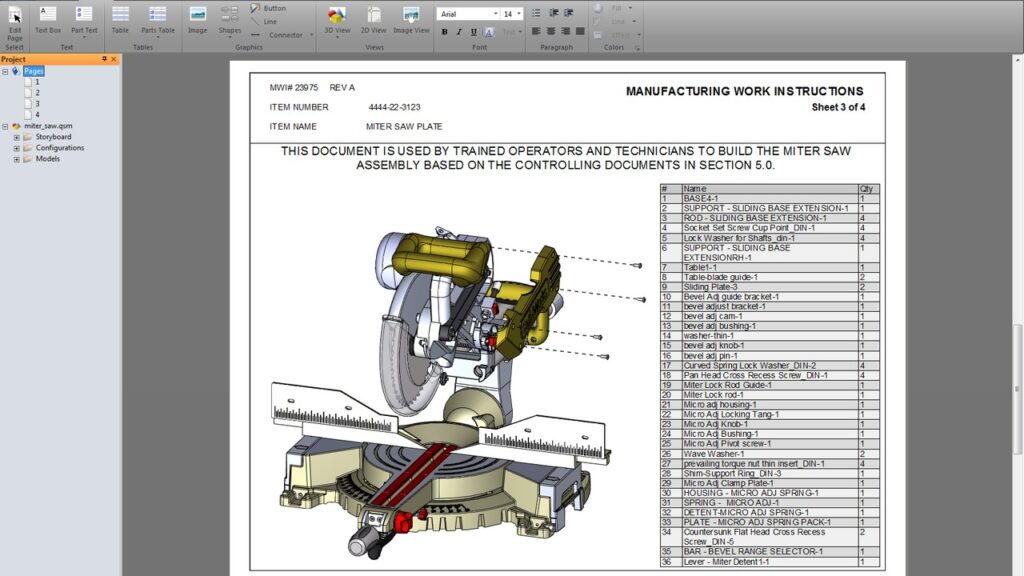The image size is (1024, 576).
Task: Insert a Text Box
Action: [48, 19]
